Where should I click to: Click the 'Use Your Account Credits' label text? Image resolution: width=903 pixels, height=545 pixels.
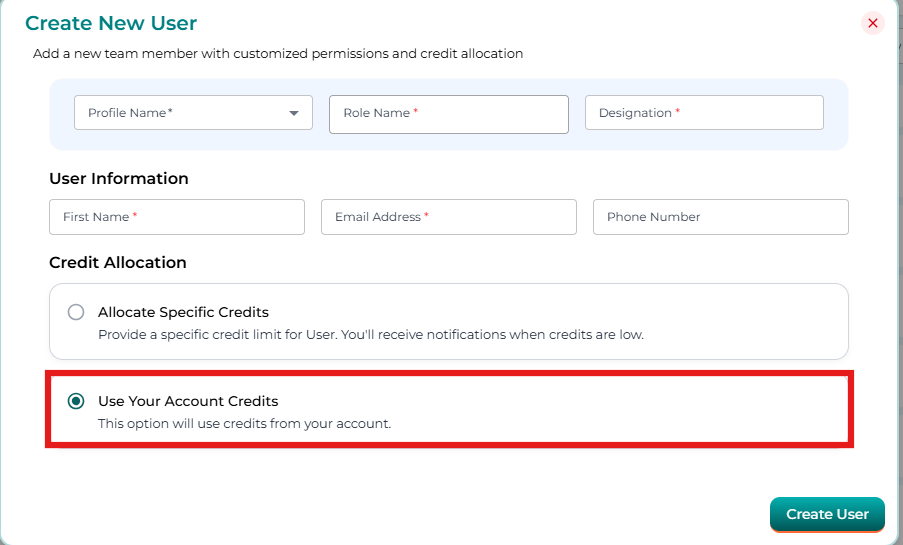[x=188, y=401]
